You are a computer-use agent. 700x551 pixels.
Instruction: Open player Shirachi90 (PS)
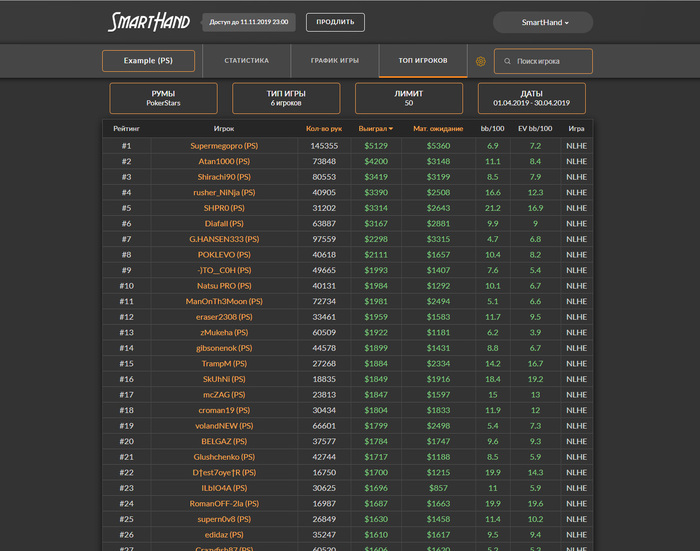[x=224, y=177]
